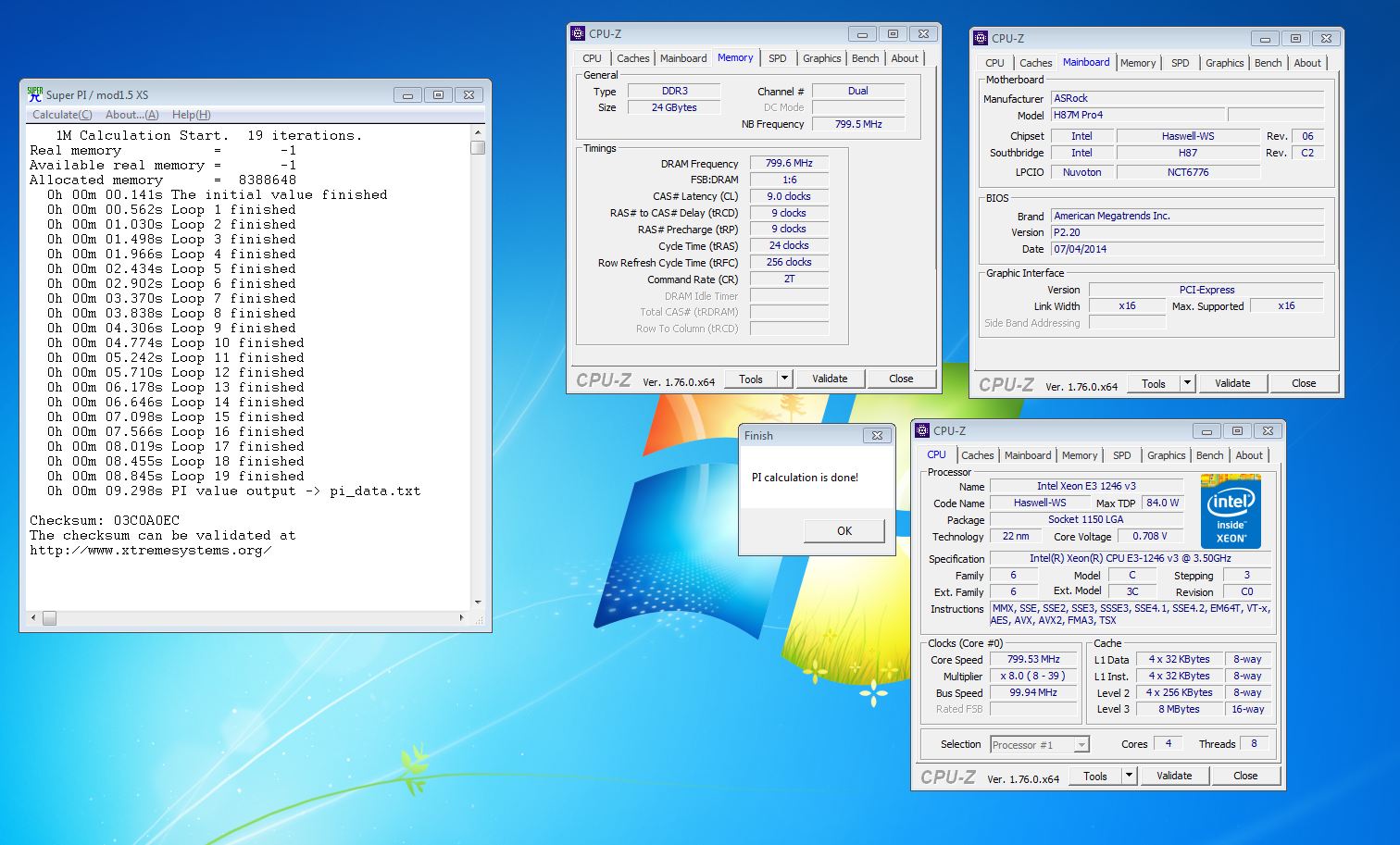Switch to the SPD tab in Memory window
The width and height of the screenshot is (1400, 845).
778,58
